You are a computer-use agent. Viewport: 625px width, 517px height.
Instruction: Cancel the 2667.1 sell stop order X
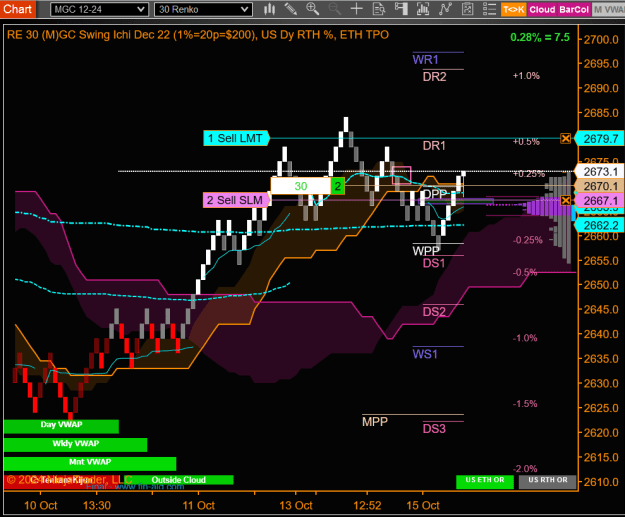click(566, 200)
